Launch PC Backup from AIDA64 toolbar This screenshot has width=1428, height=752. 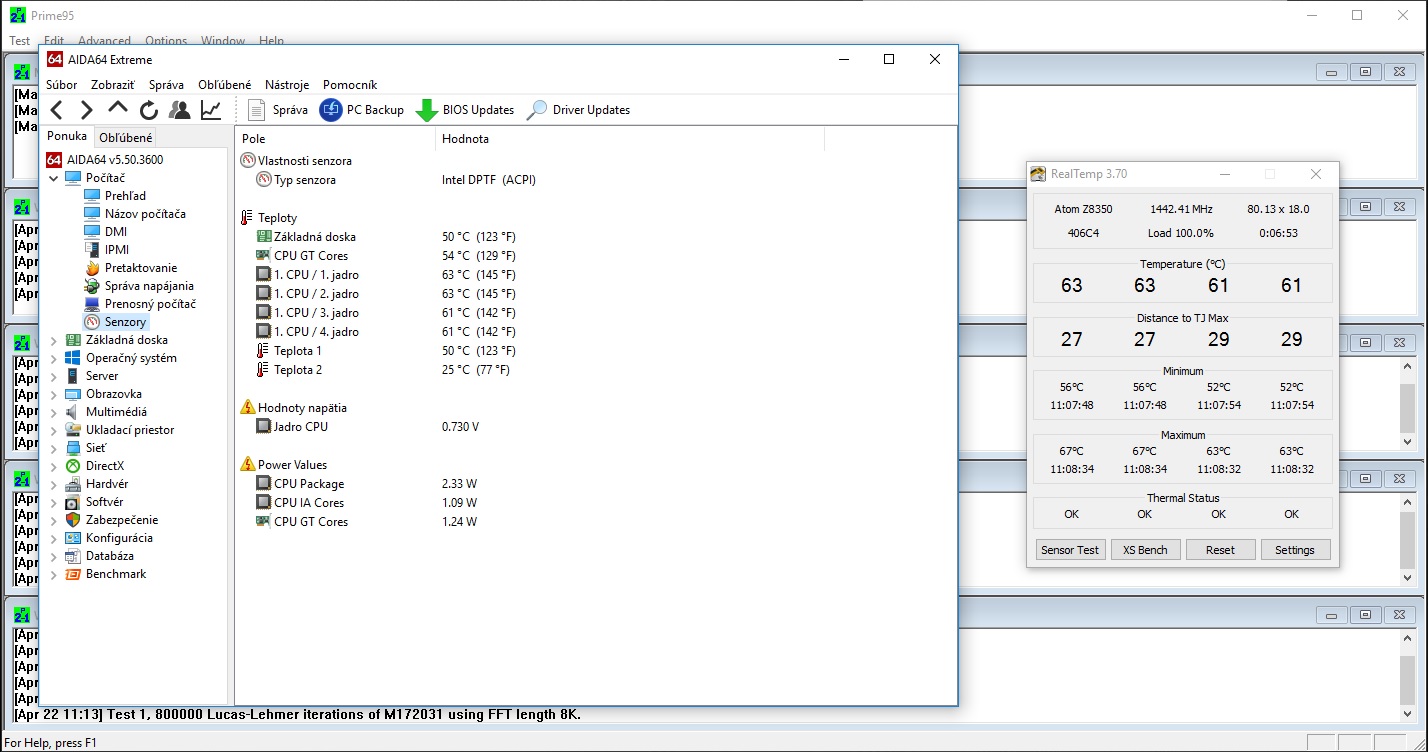(x=362, y=110)
